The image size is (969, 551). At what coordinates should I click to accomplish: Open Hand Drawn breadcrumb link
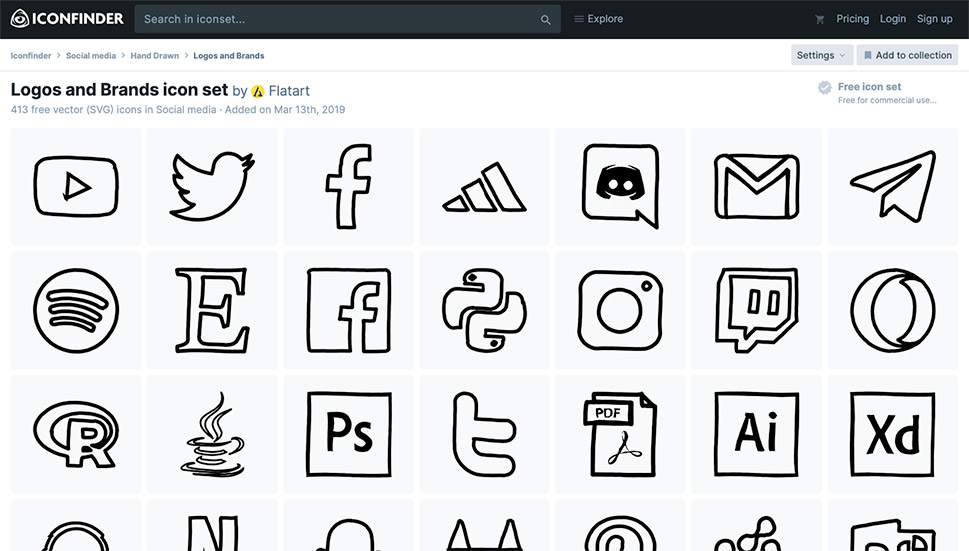pyautogui.click(x=154, y=56)
